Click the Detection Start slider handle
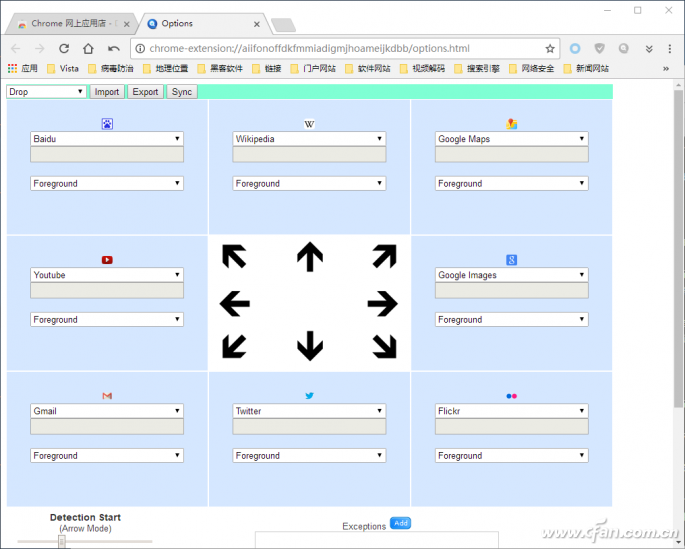The height and width of the screenshot is (549, 685). pyautogui.click(x=62, y=542)
